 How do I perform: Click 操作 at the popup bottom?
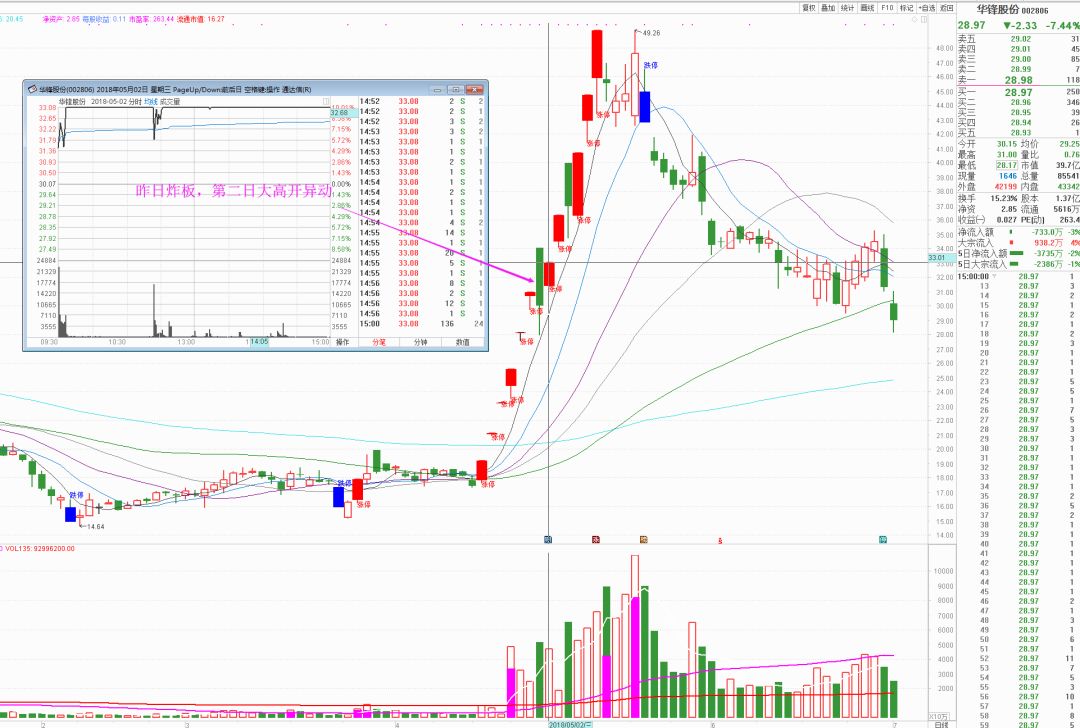pos(342,342)
